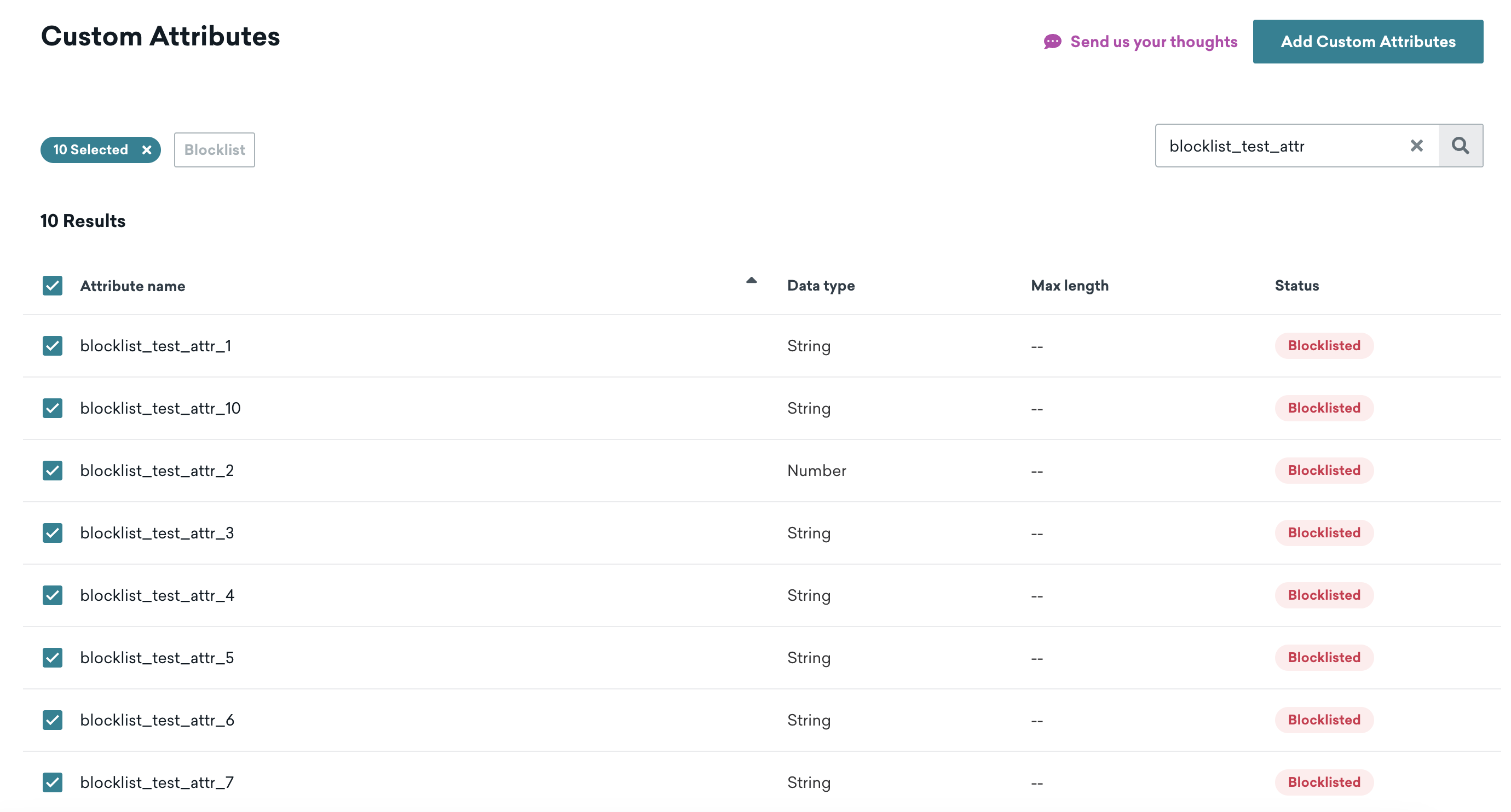Click the search magnifier icon
The image size is (1511, 812).
1461,146
